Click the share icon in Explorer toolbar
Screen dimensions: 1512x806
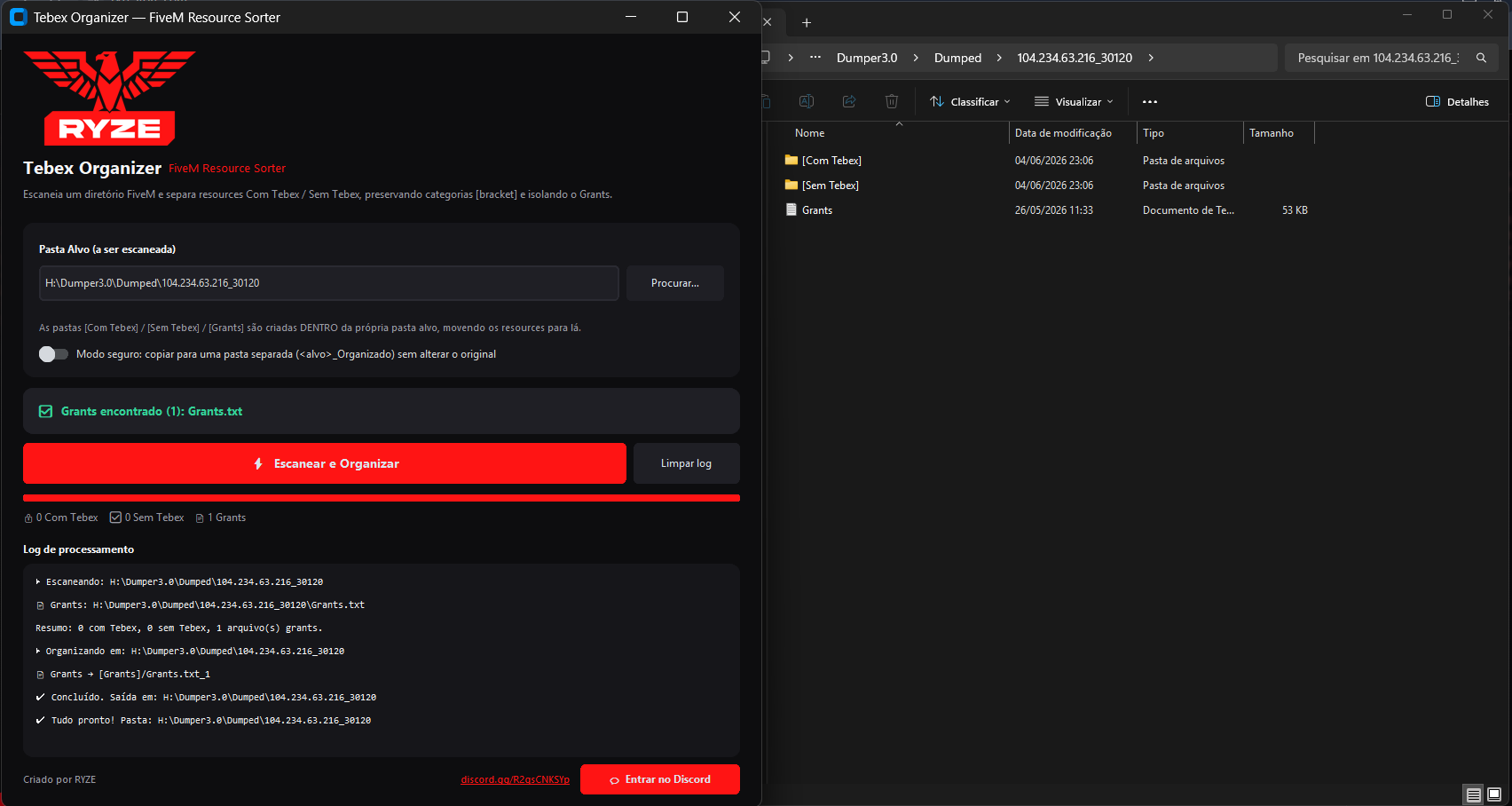pyautogui.click(x=849, y=101)
